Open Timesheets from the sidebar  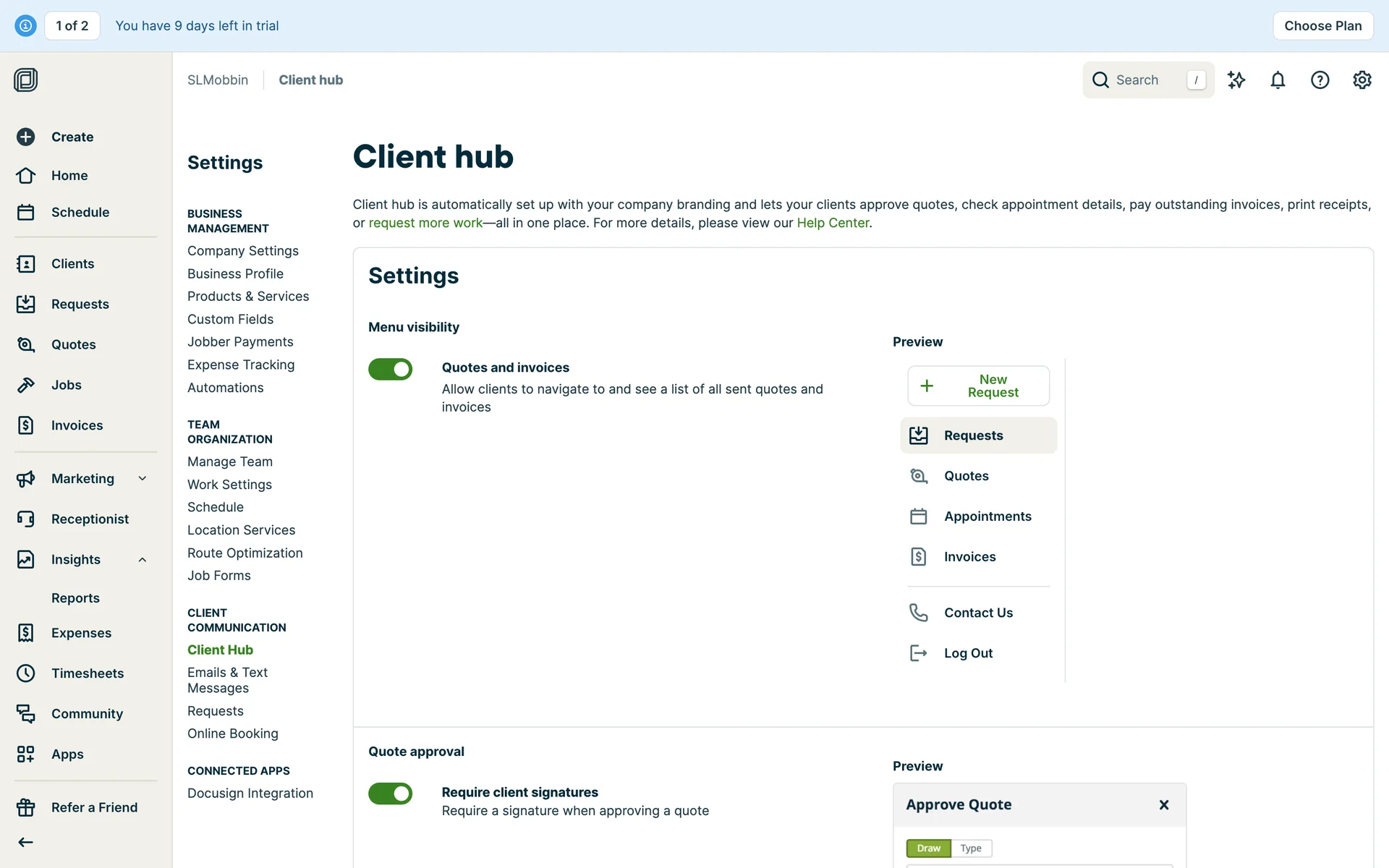click(x=87, y=673)
